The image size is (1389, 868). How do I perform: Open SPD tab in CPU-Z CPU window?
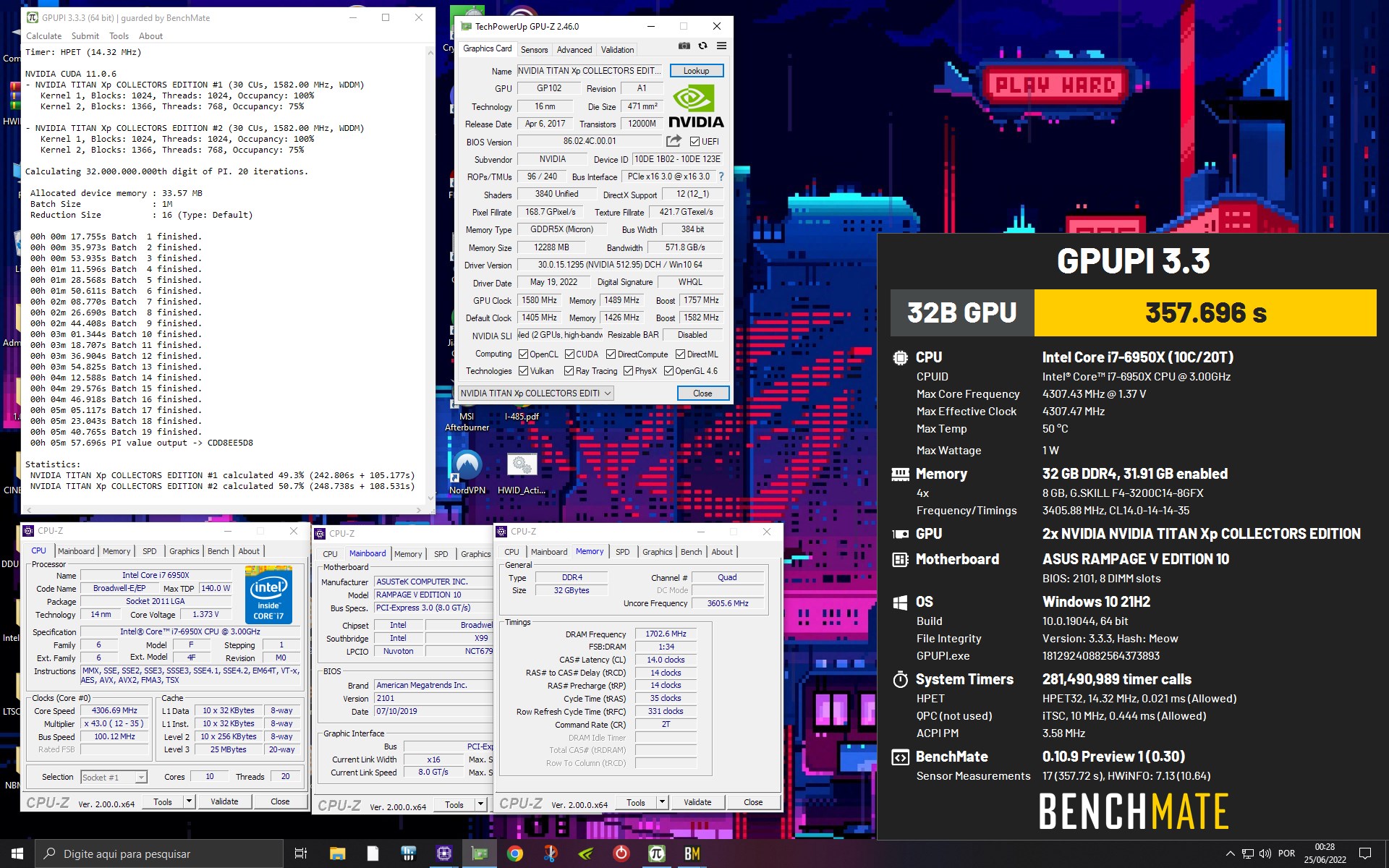150,551
